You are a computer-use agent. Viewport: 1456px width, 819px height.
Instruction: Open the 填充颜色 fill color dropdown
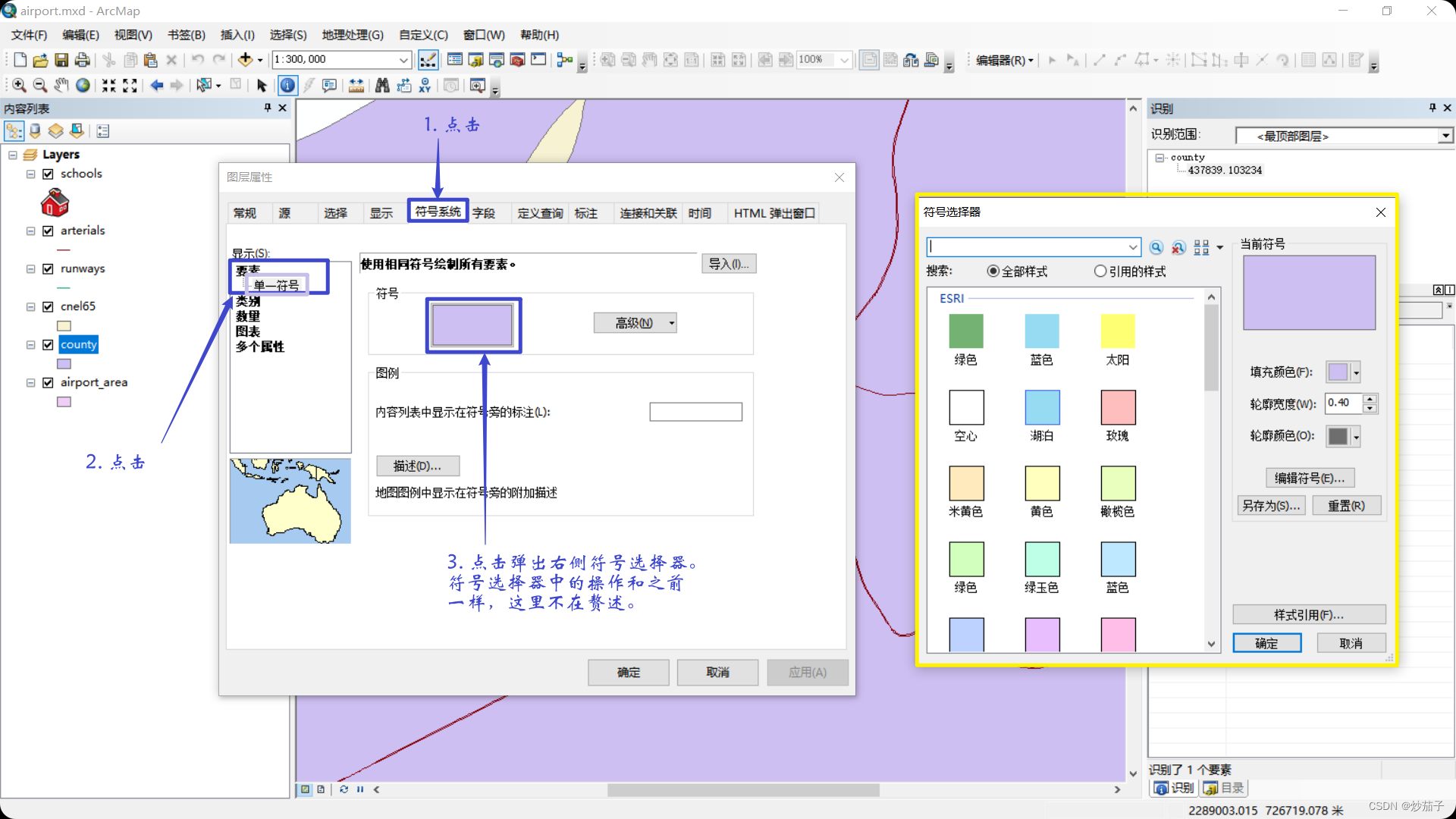tap(1356, 372)
